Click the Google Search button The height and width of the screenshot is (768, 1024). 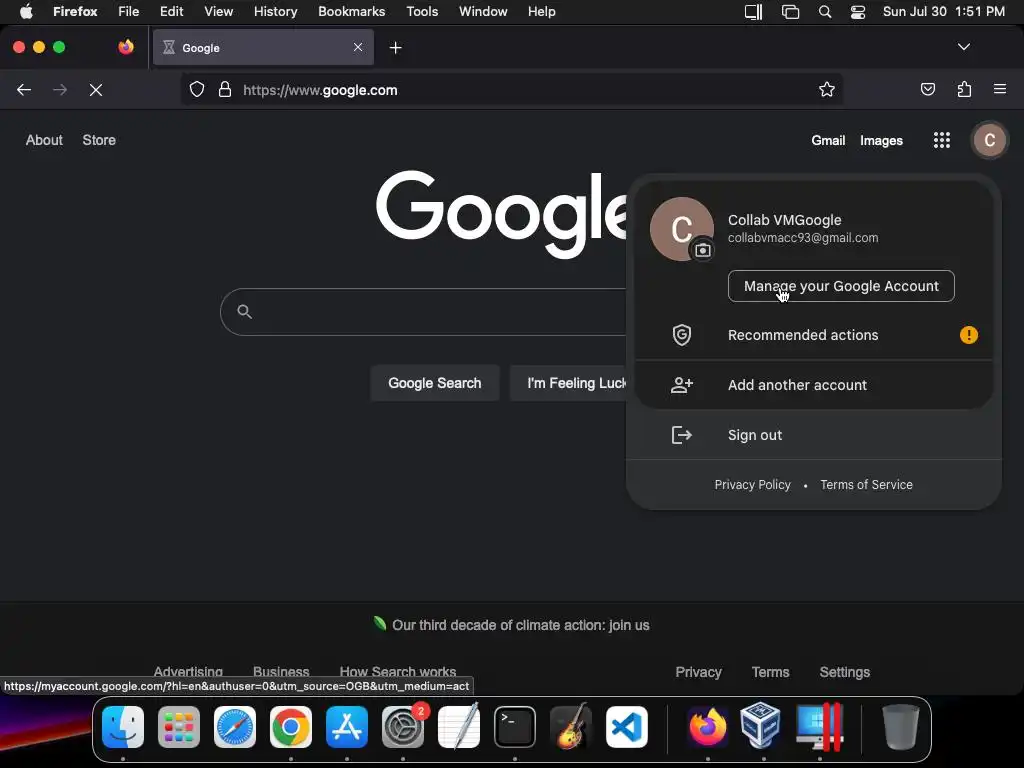(x=435, y=383)
